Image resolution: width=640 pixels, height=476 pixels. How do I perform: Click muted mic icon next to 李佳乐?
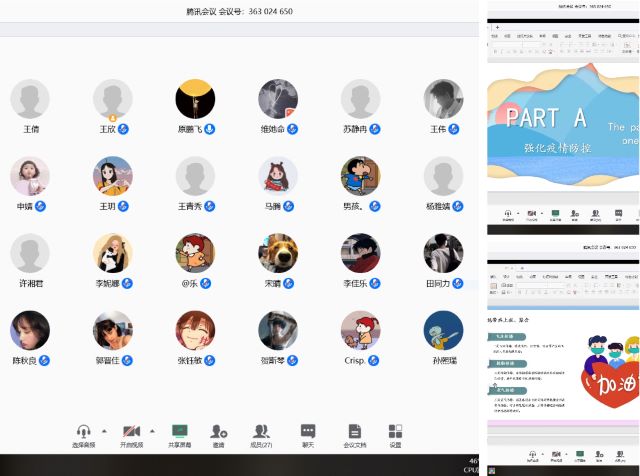tap(375, 283)
